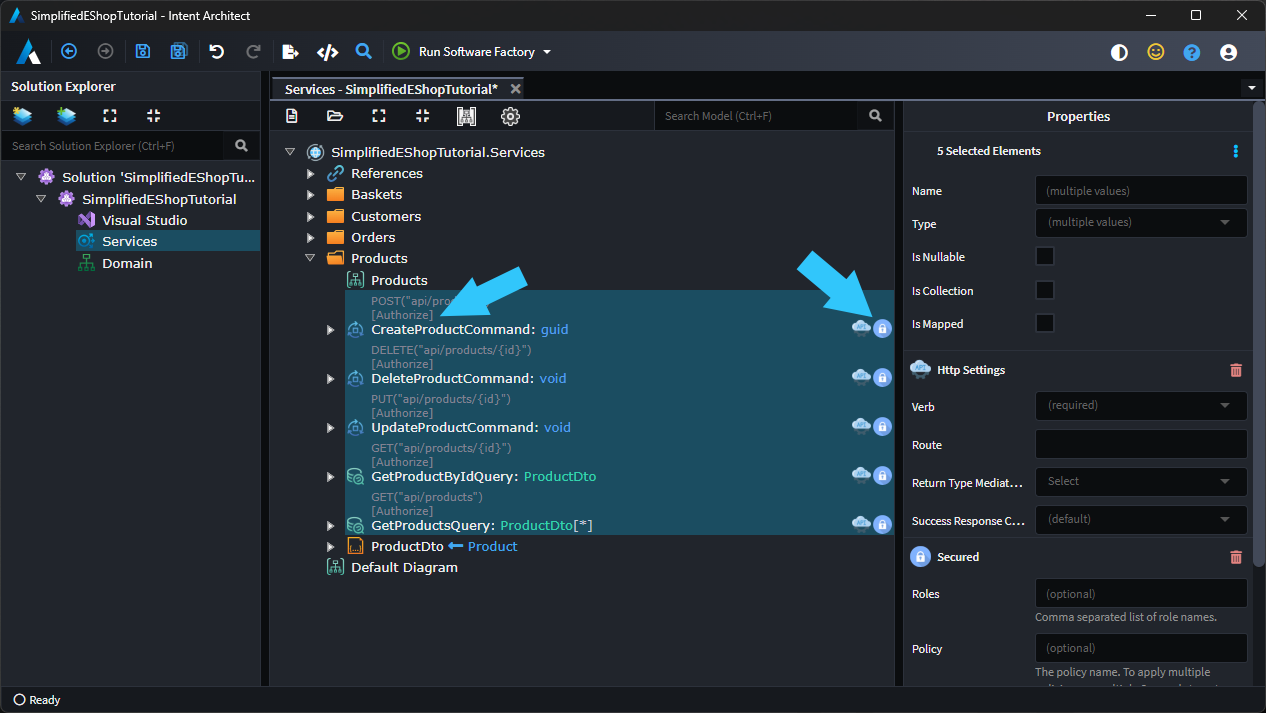Click the Secured lock icon on CreateProductCommand row
Screen dimensions: 1266x713
882,328
